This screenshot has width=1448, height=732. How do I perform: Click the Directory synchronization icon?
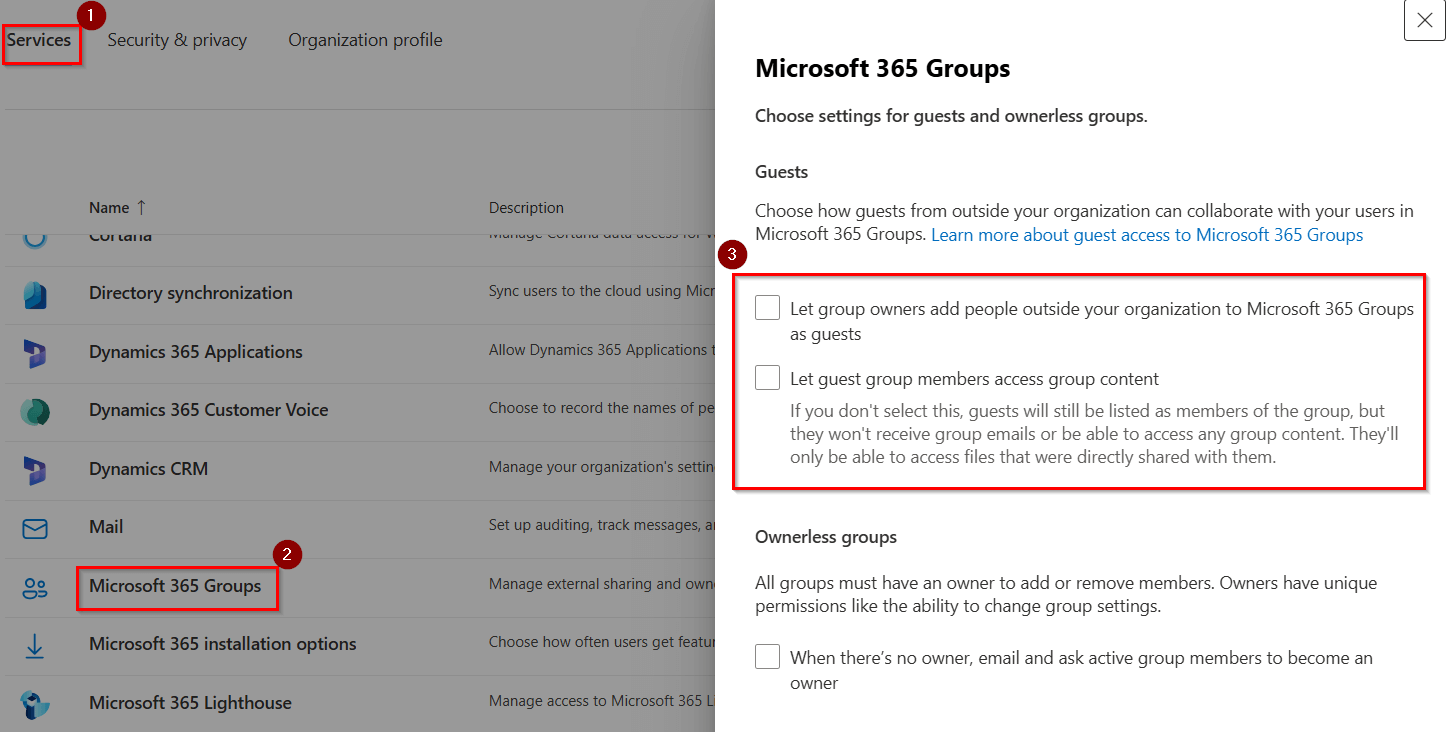tap(35, 294)
